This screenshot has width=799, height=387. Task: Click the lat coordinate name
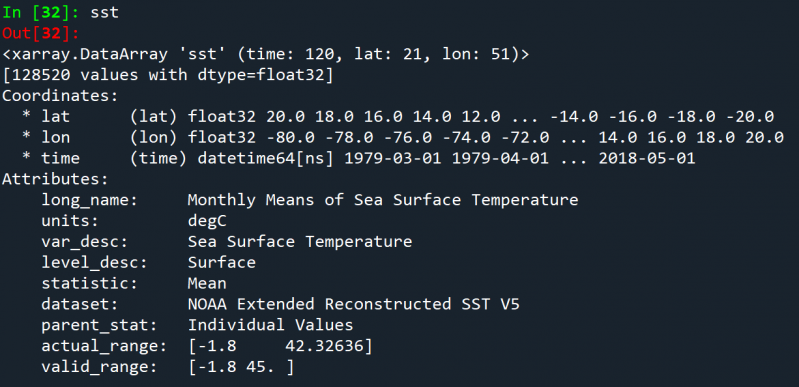pos(56,117)
